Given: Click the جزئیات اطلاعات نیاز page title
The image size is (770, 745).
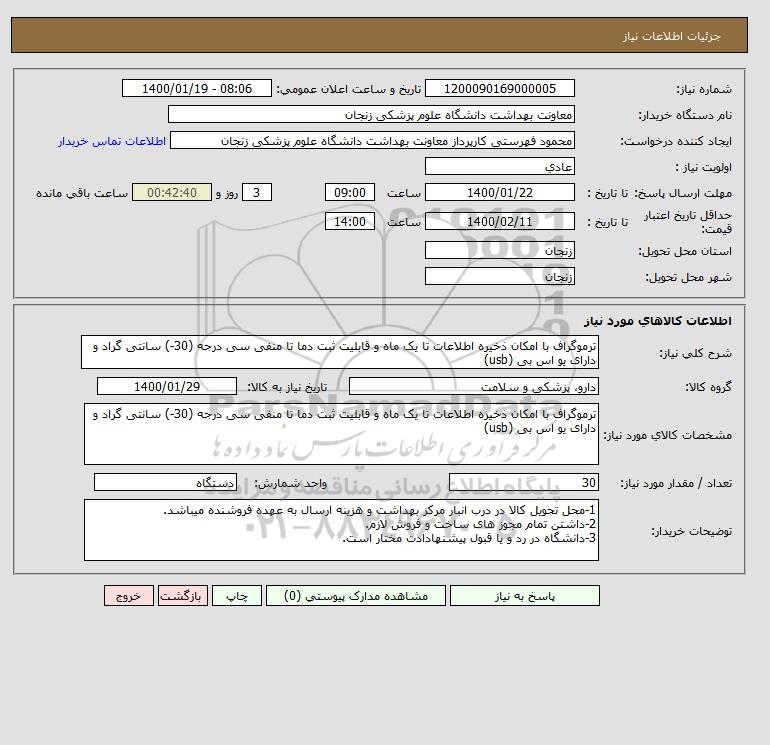Looking at the screenshot, I should pyautogui.click(x=671, y=36).
